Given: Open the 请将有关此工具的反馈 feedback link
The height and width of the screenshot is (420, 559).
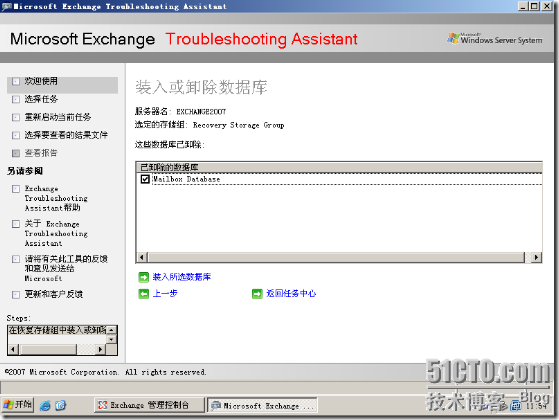Looking at the screenshot, I should [66, 268].
